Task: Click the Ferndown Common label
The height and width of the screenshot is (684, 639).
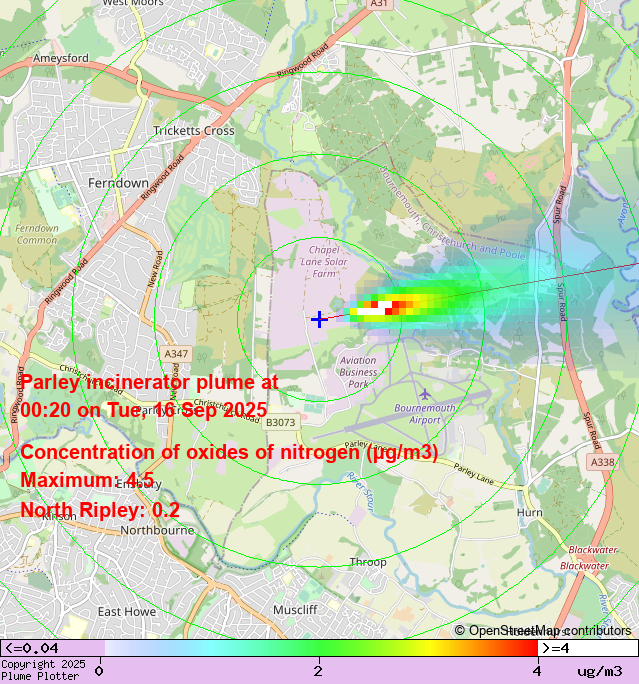Action: [37, 234]
